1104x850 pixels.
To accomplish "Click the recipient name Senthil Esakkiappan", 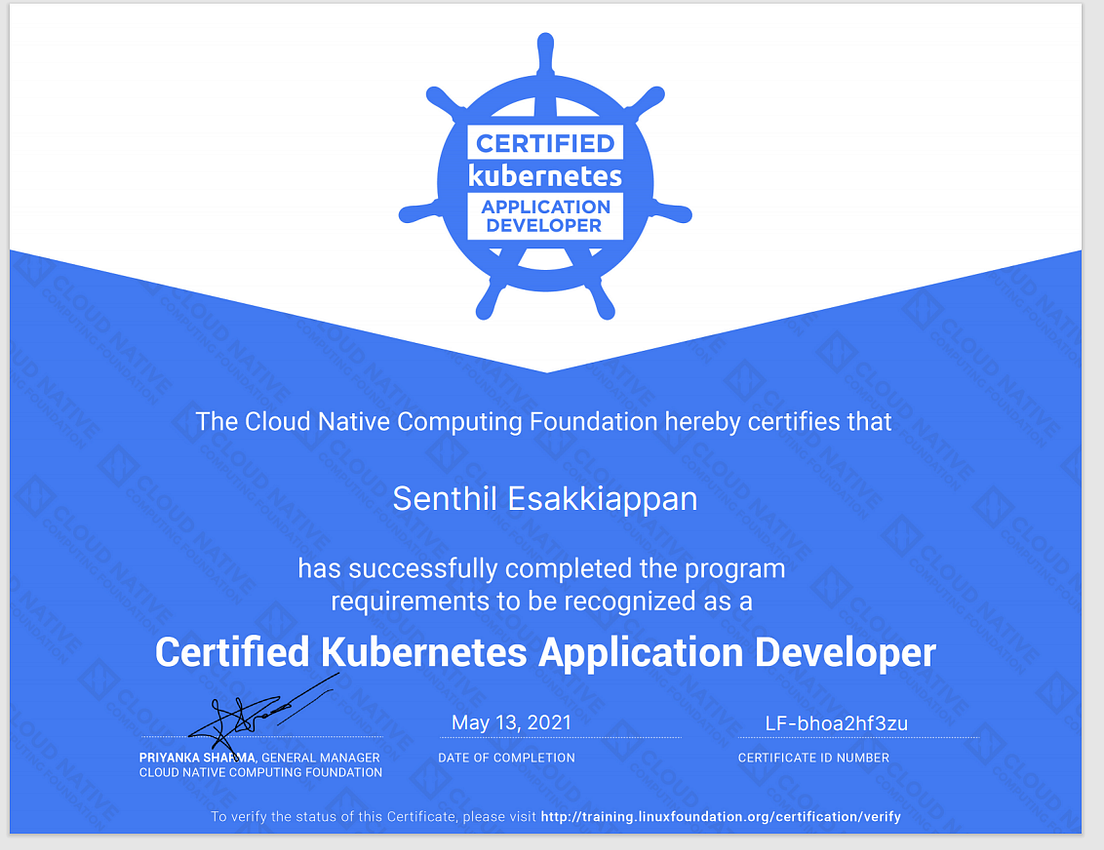I will (x=545, y=499).
